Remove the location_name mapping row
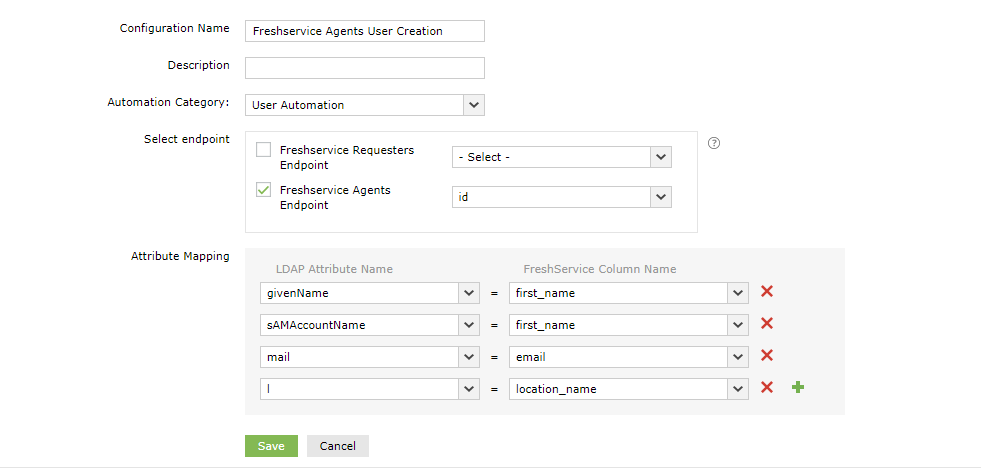 tap(767, 388)
